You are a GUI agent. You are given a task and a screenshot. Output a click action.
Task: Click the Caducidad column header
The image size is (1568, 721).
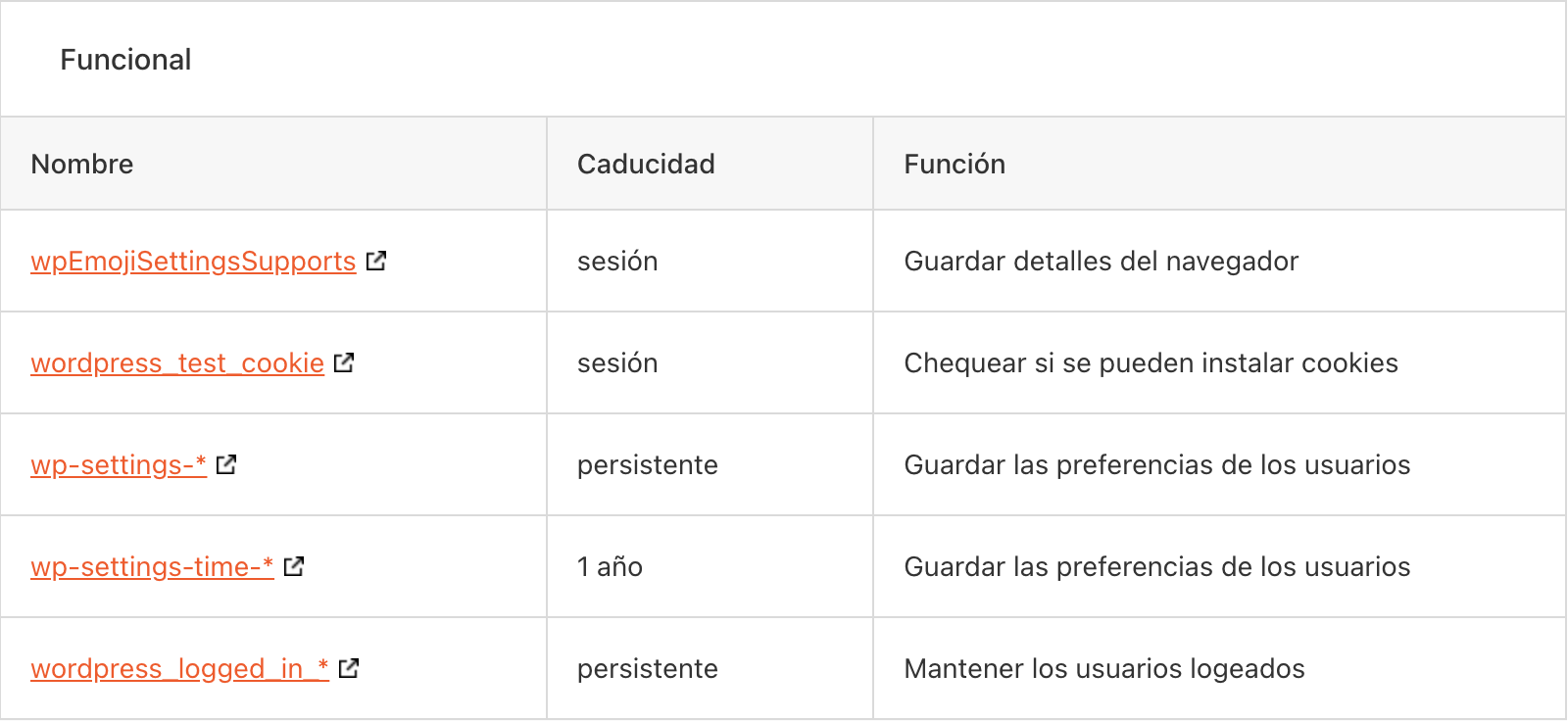coord(710,164)
